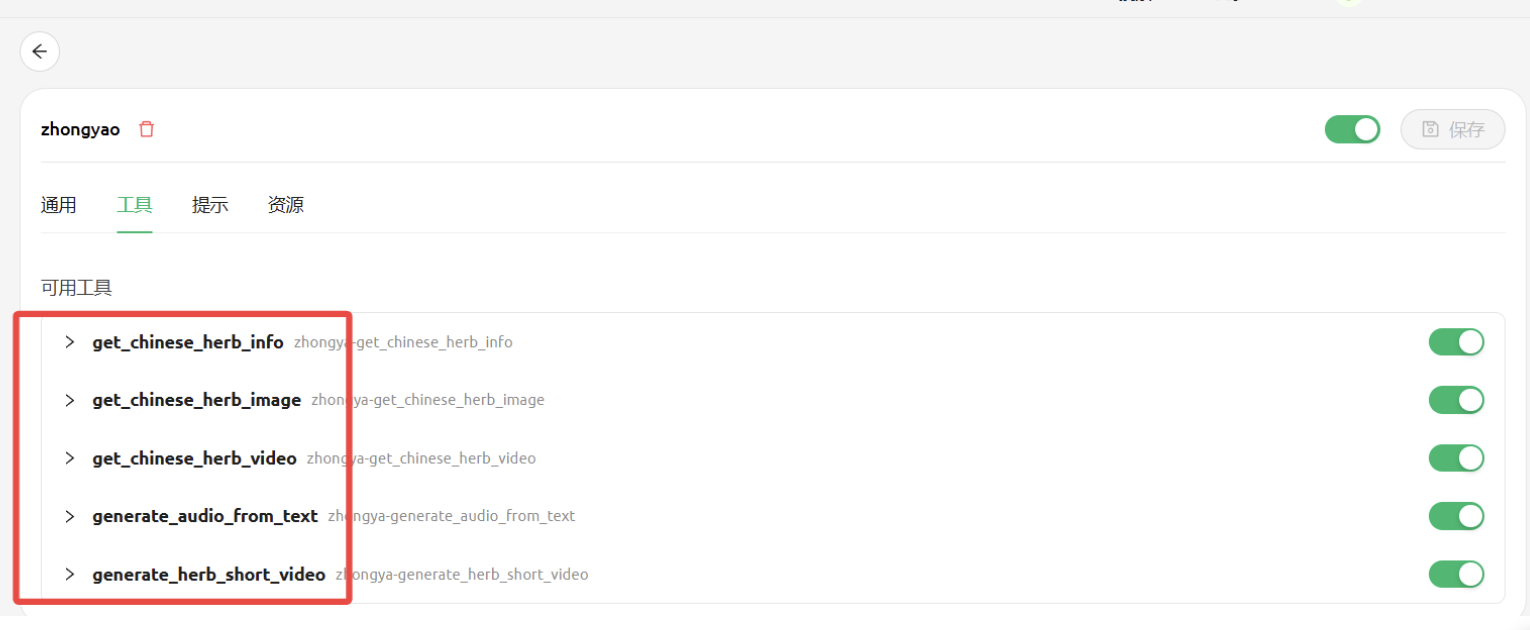Click the get_chinese_herb_info tool name

click(188, 342)
